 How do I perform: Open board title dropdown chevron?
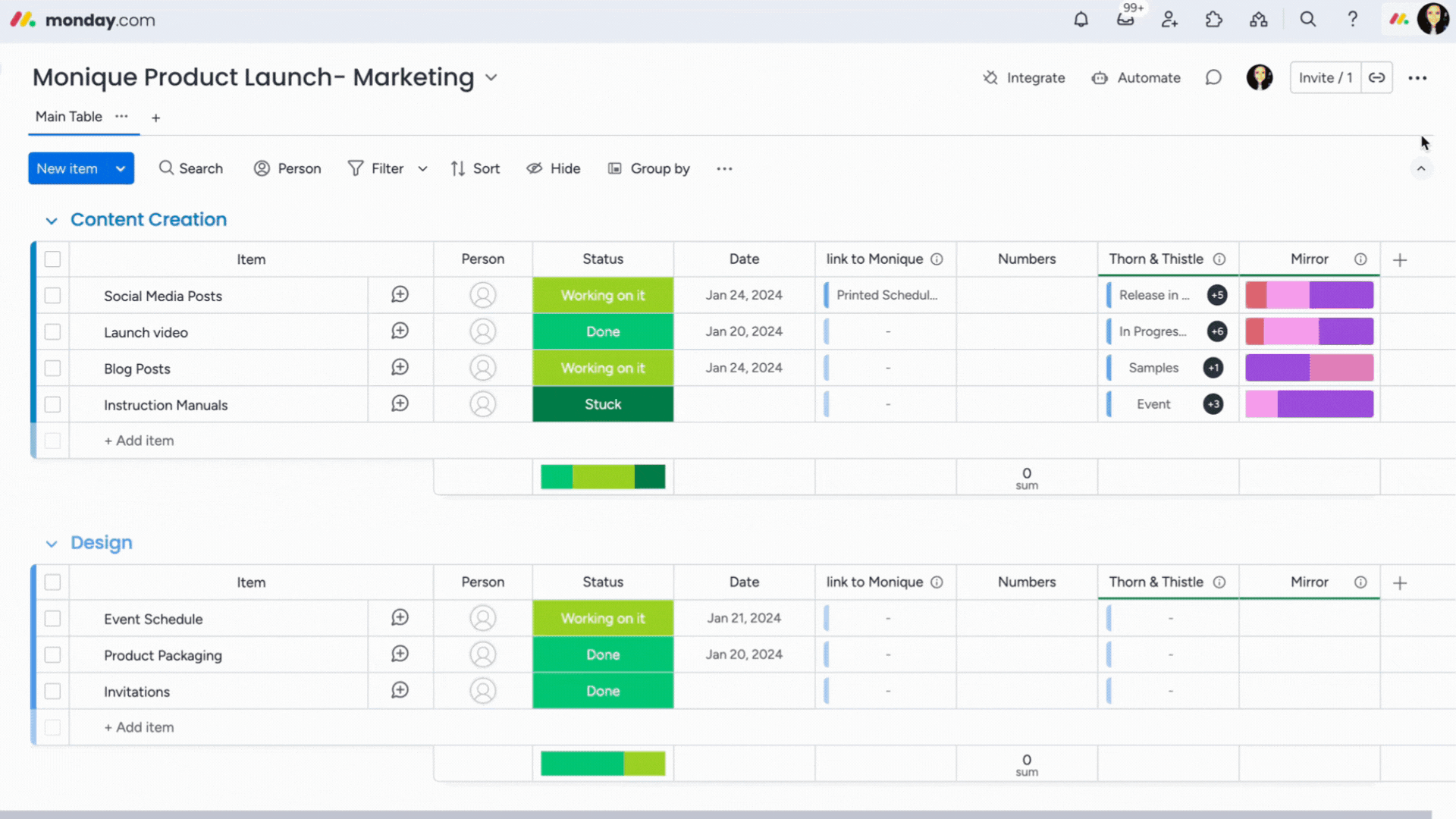coord(491,77)
